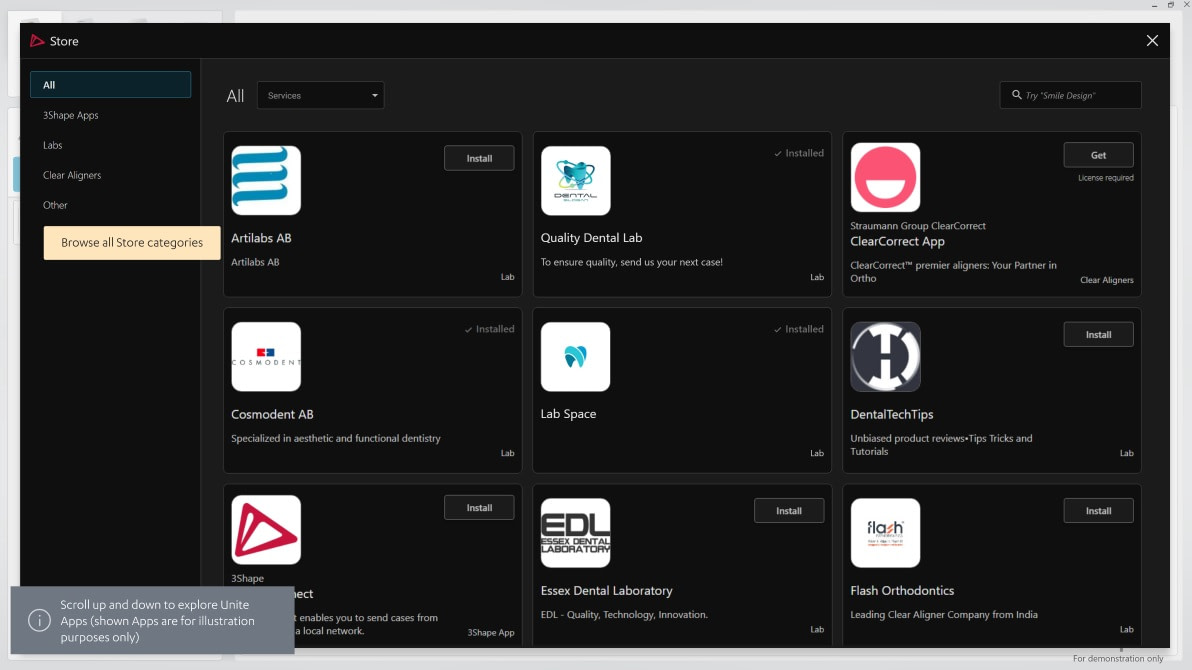Click the Essex Dental Laboratory EDL logo
Image resolution: width=1192 pixels, height=670 pixels.
[575, 532]
